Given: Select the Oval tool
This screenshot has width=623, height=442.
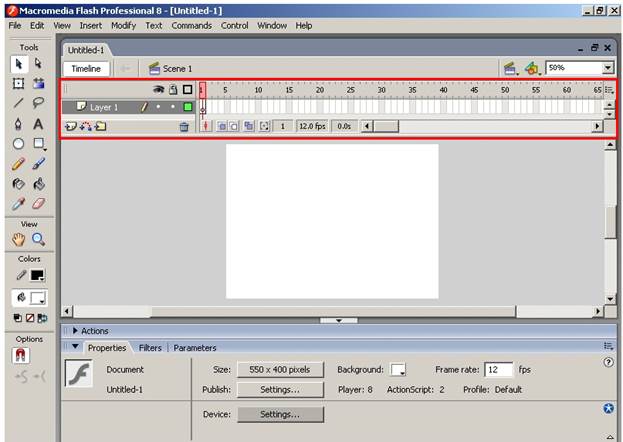Looking at the screenshot, I should (x=18, y=143).
